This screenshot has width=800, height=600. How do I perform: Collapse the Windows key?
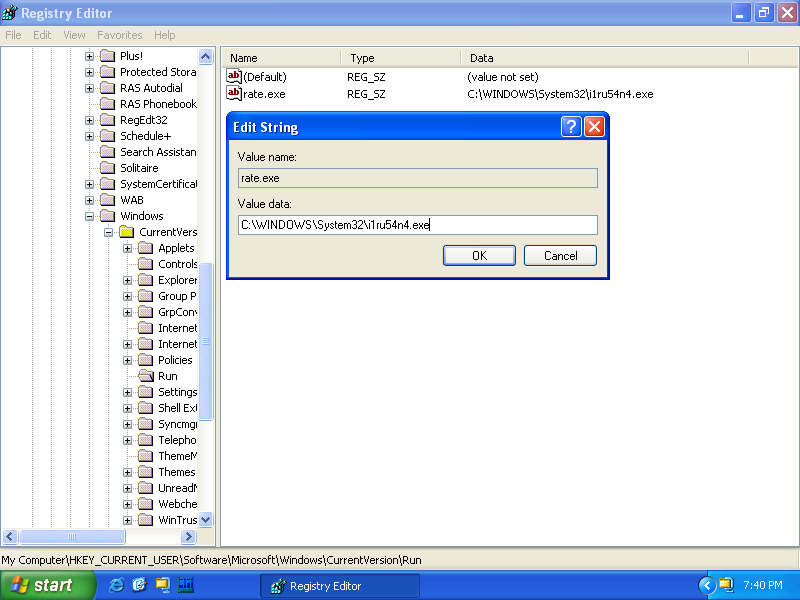pos(89,216)
